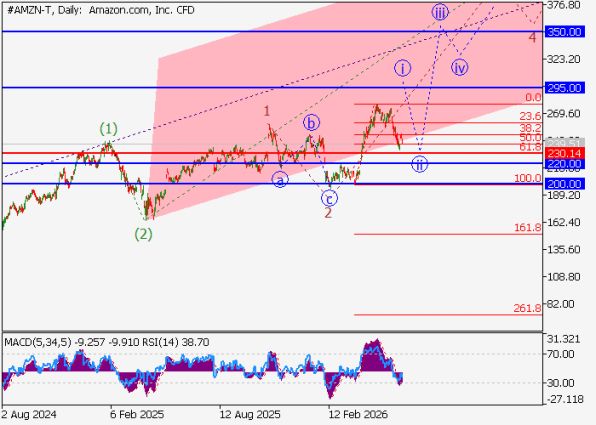
Task: Select the circled b wave label
Action: (x=311, y=123)
